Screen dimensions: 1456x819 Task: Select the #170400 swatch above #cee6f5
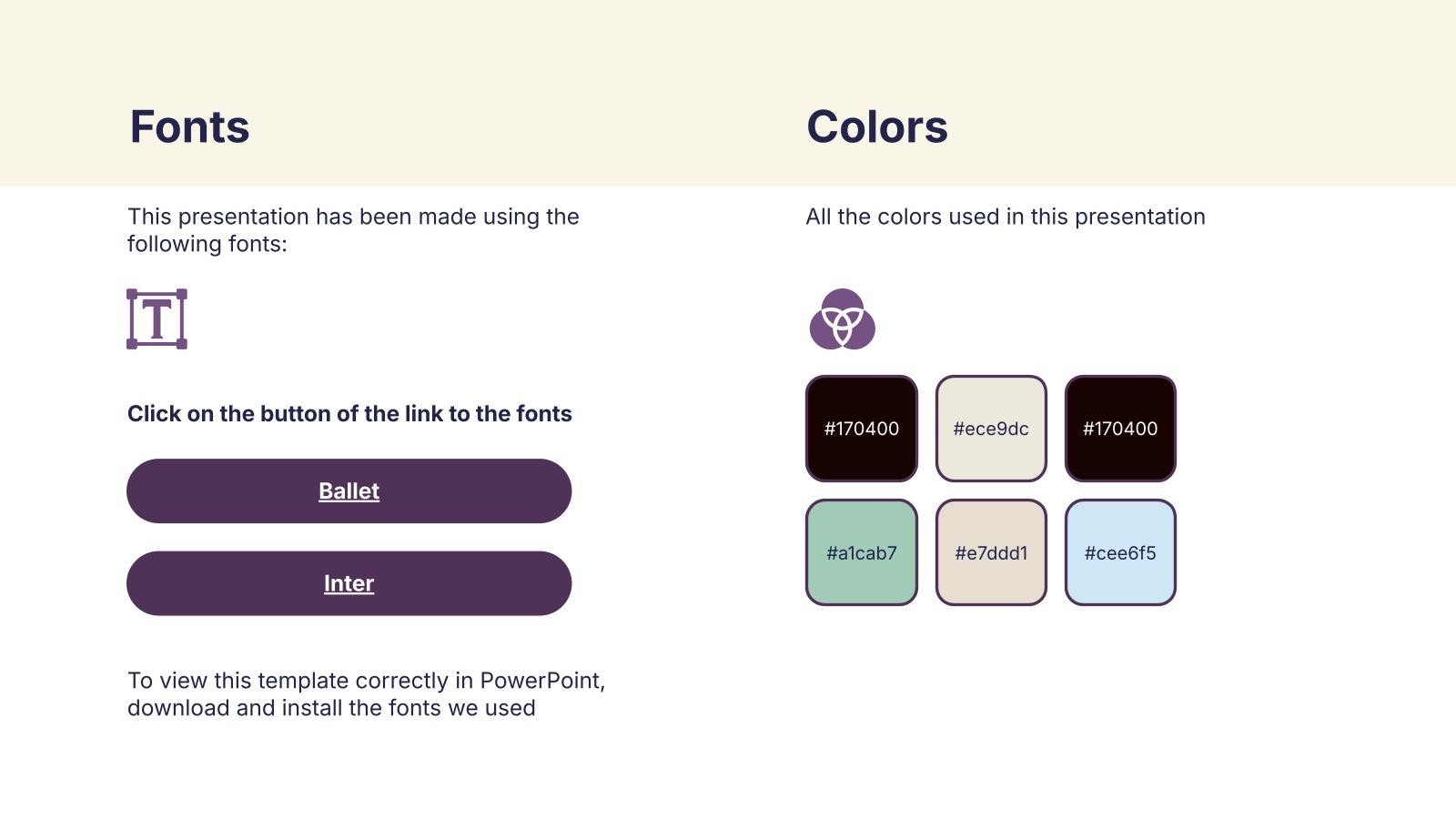tap(1120, 429)
